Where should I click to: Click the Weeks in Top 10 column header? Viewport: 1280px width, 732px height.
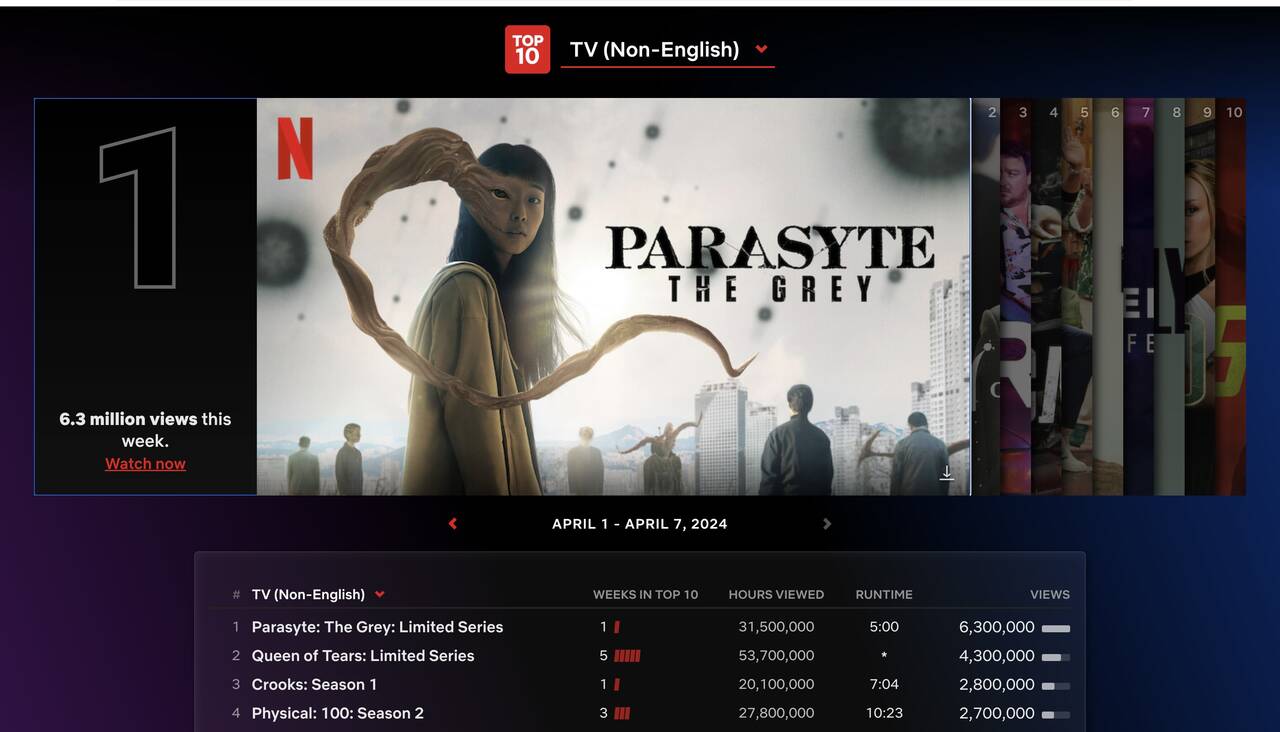point(645,594)
